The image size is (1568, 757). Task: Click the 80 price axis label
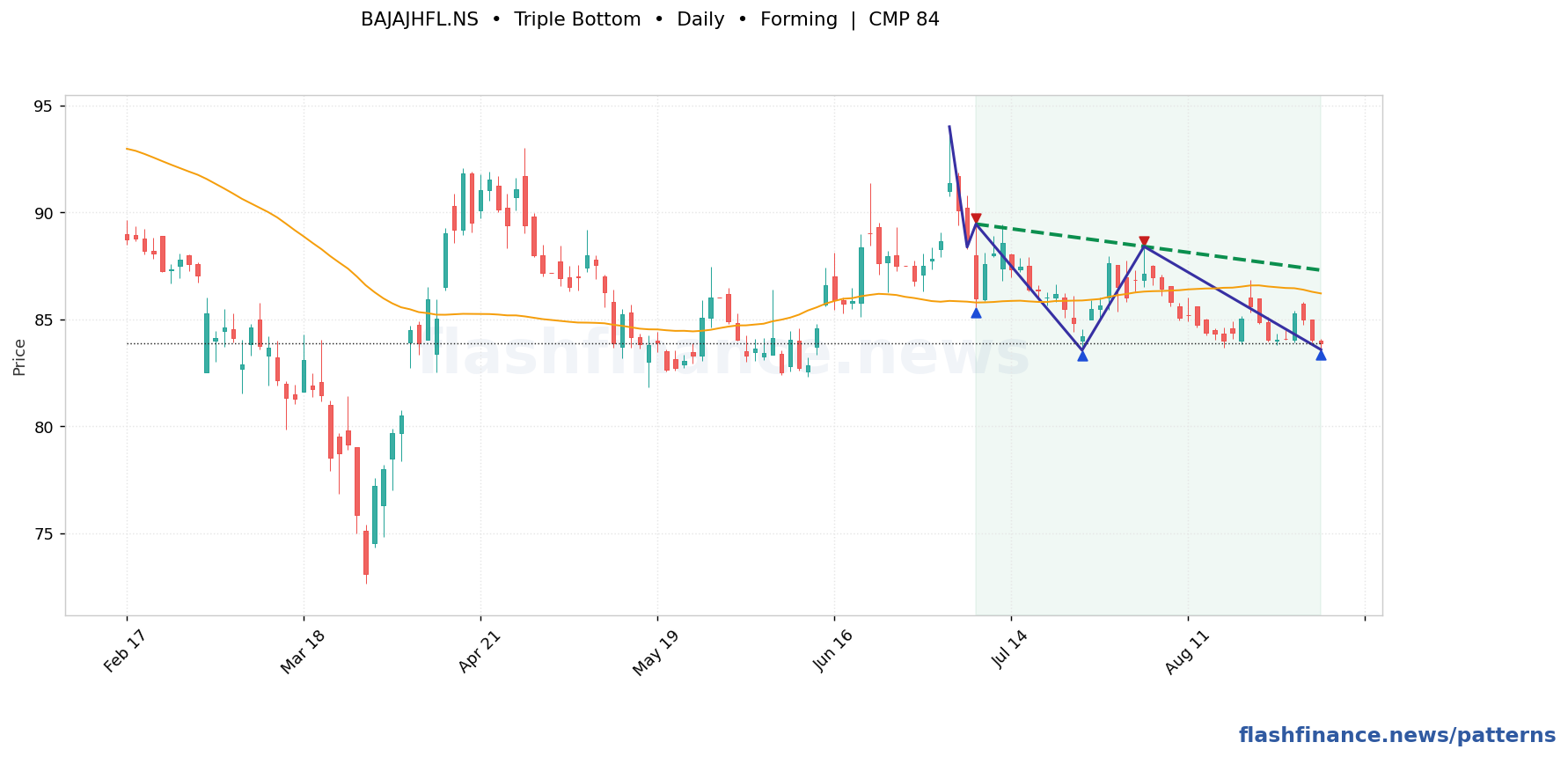pyautogui.click(x=43, y=427)
